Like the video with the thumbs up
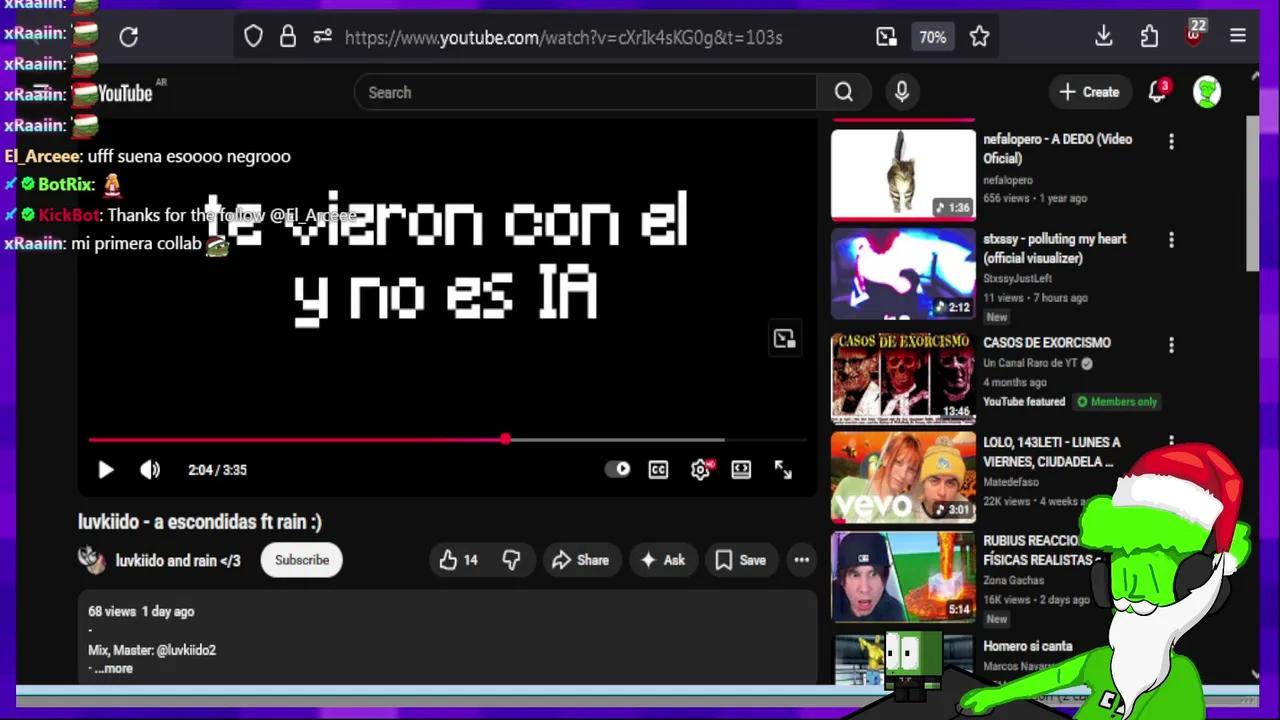This screenshot has width=1280, height=720. [x=451, y=560]
